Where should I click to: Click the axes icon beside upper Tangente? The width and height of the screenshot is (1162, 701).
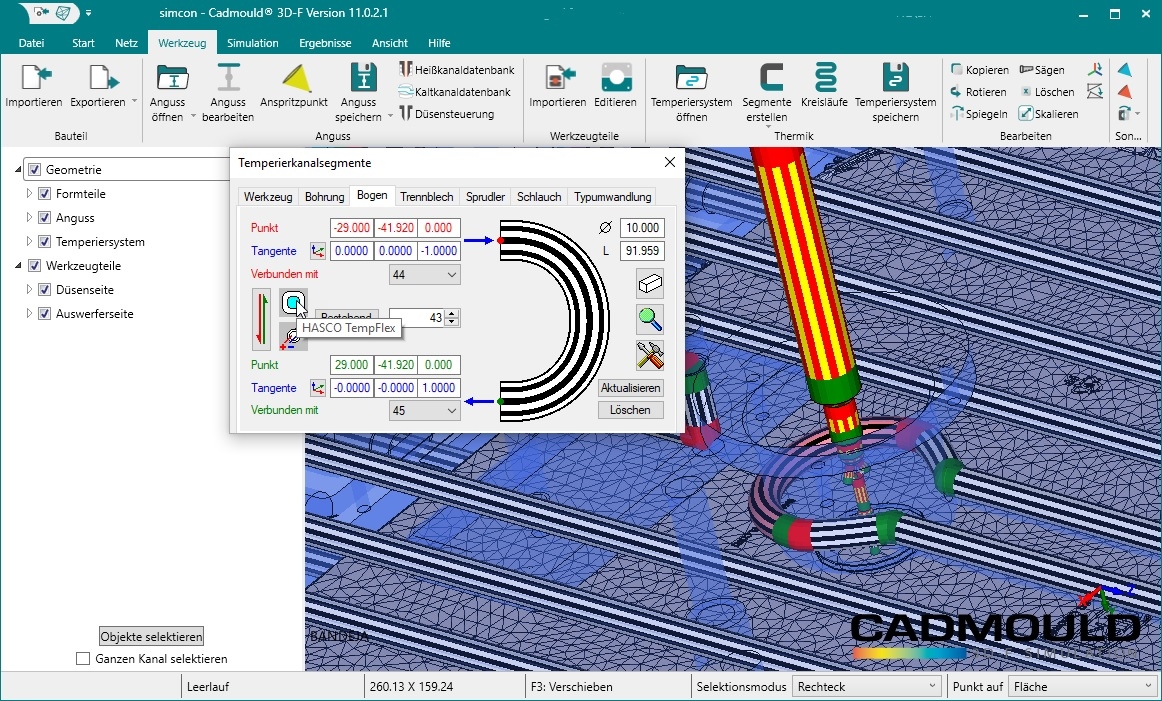(x=318, y=251)
